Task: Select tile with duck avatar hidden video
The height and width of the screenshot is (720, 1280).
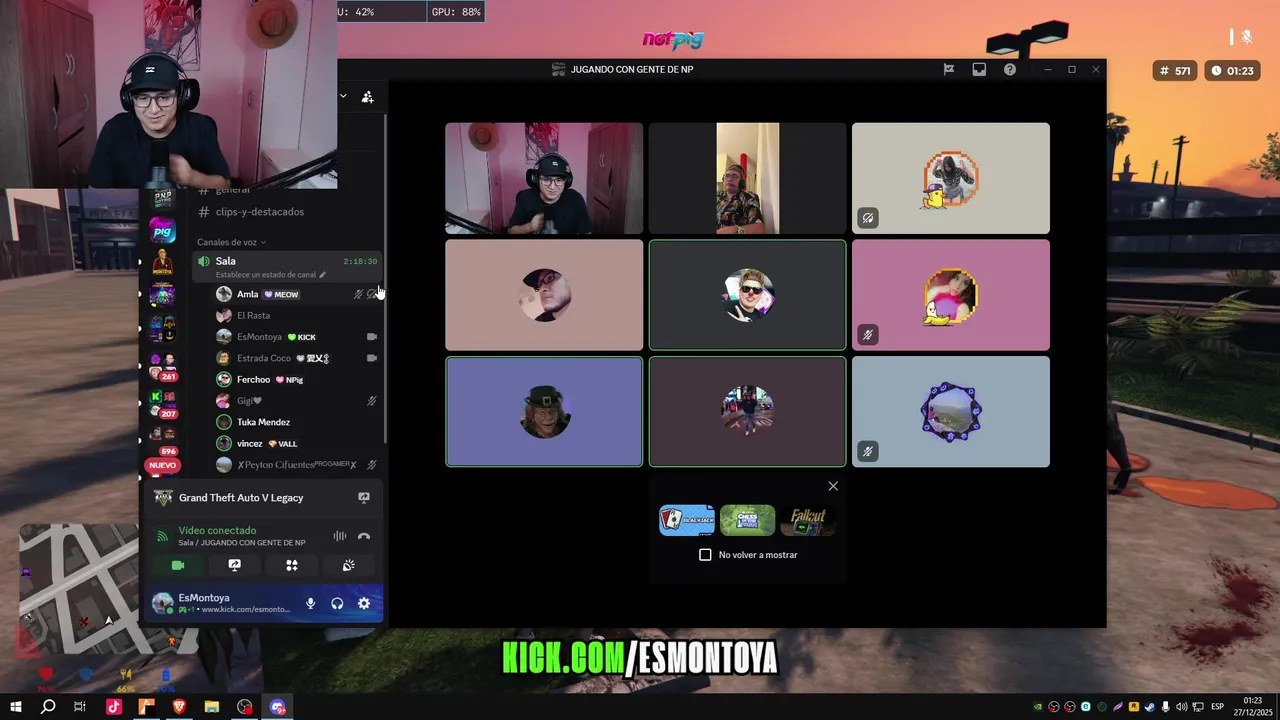Action: (951, 178)
